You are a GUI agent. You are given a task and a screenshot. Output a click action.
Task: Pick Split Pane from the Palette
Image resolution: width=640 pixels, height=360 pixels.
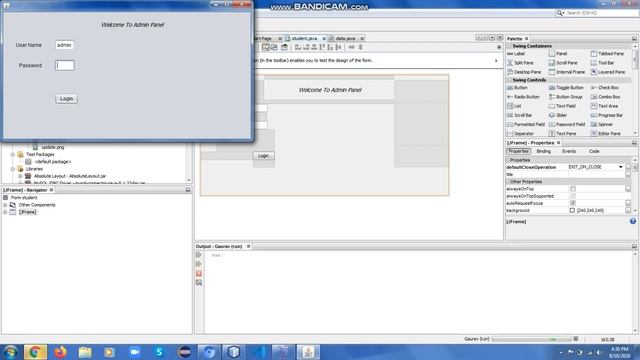(x=520, y=63)
